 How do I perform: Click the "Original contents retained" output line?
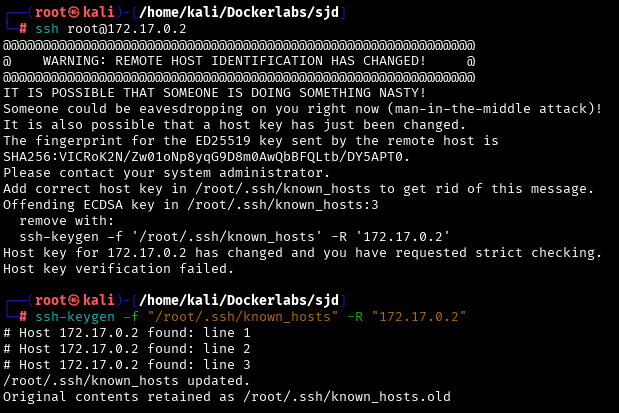coord(226,397)
